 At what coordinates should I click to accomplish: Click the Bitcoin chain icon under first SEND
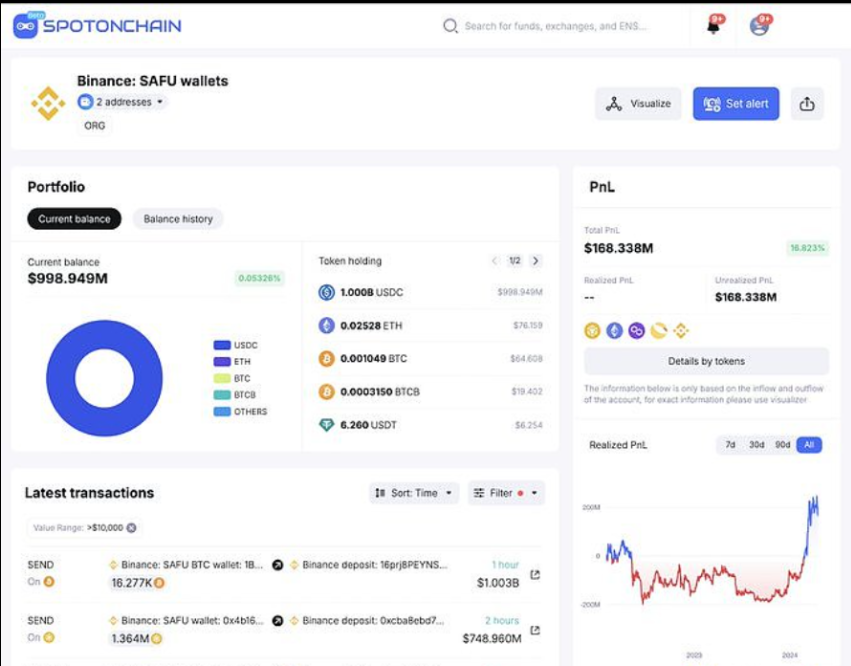pos(49,582)
